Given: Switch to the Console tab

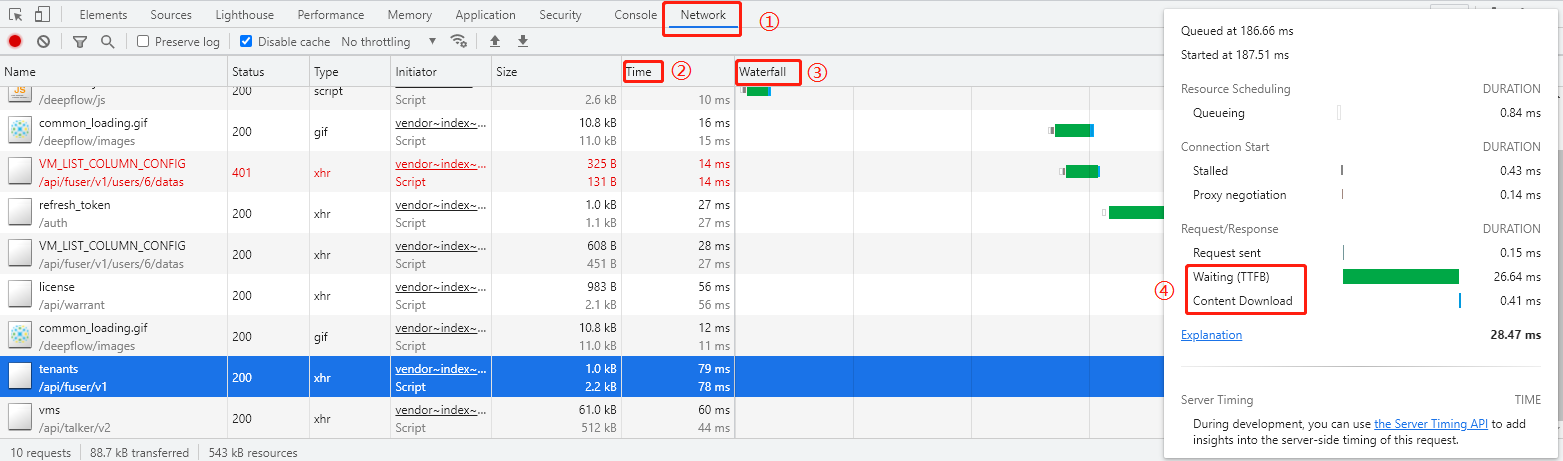Looking at the screenshot, I should point(635,15).
